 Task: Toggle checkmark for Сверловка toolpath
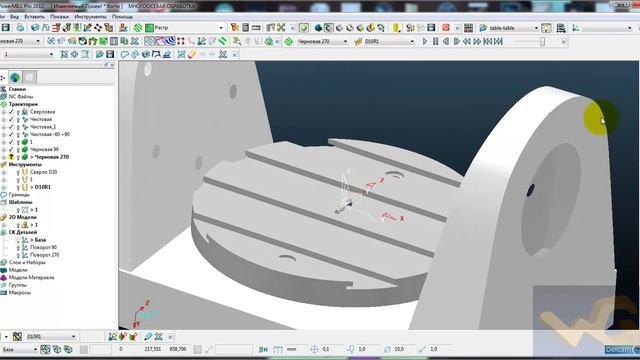(11, 112)
